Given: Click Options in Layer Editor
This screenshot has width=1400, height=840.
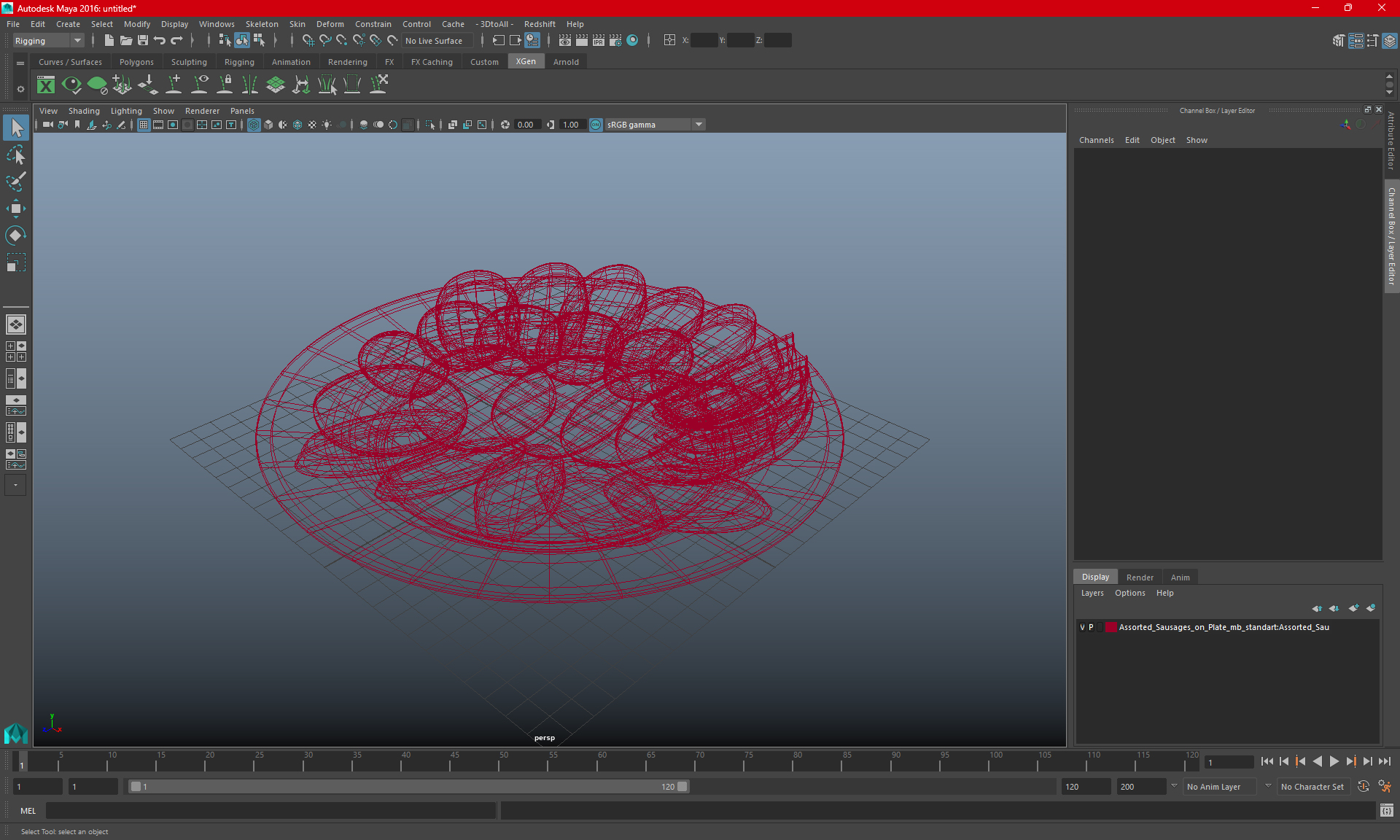Looking at the screenshot, I should click(x=1129, y=593).
